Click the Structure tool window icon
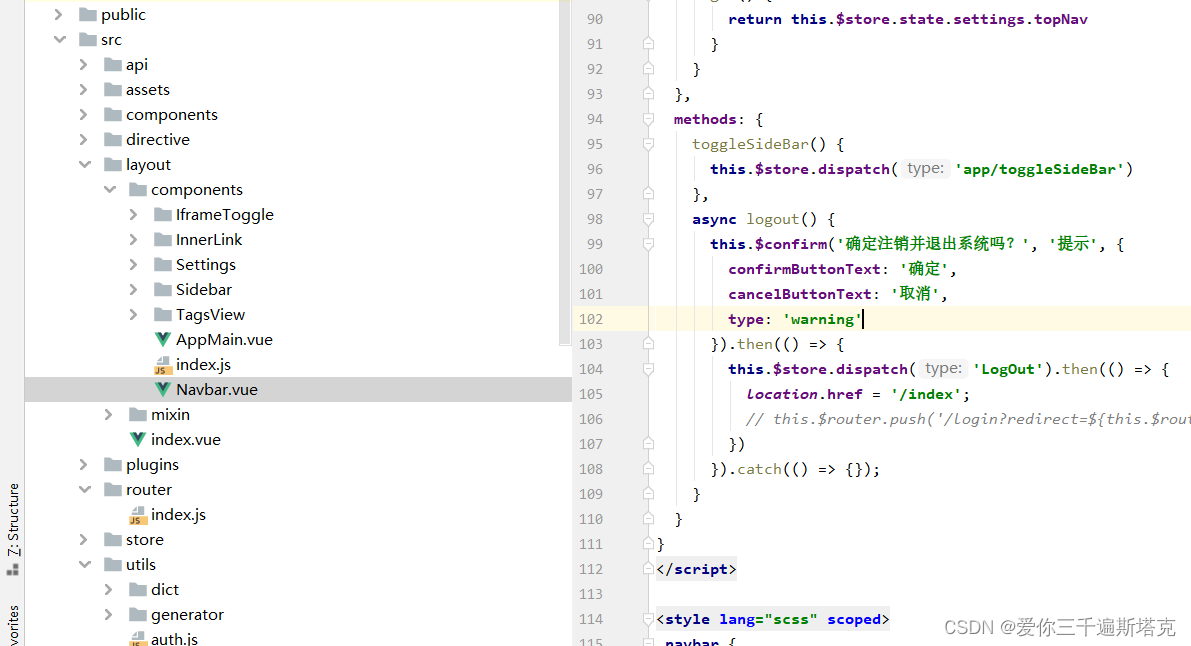 (13, 569)
